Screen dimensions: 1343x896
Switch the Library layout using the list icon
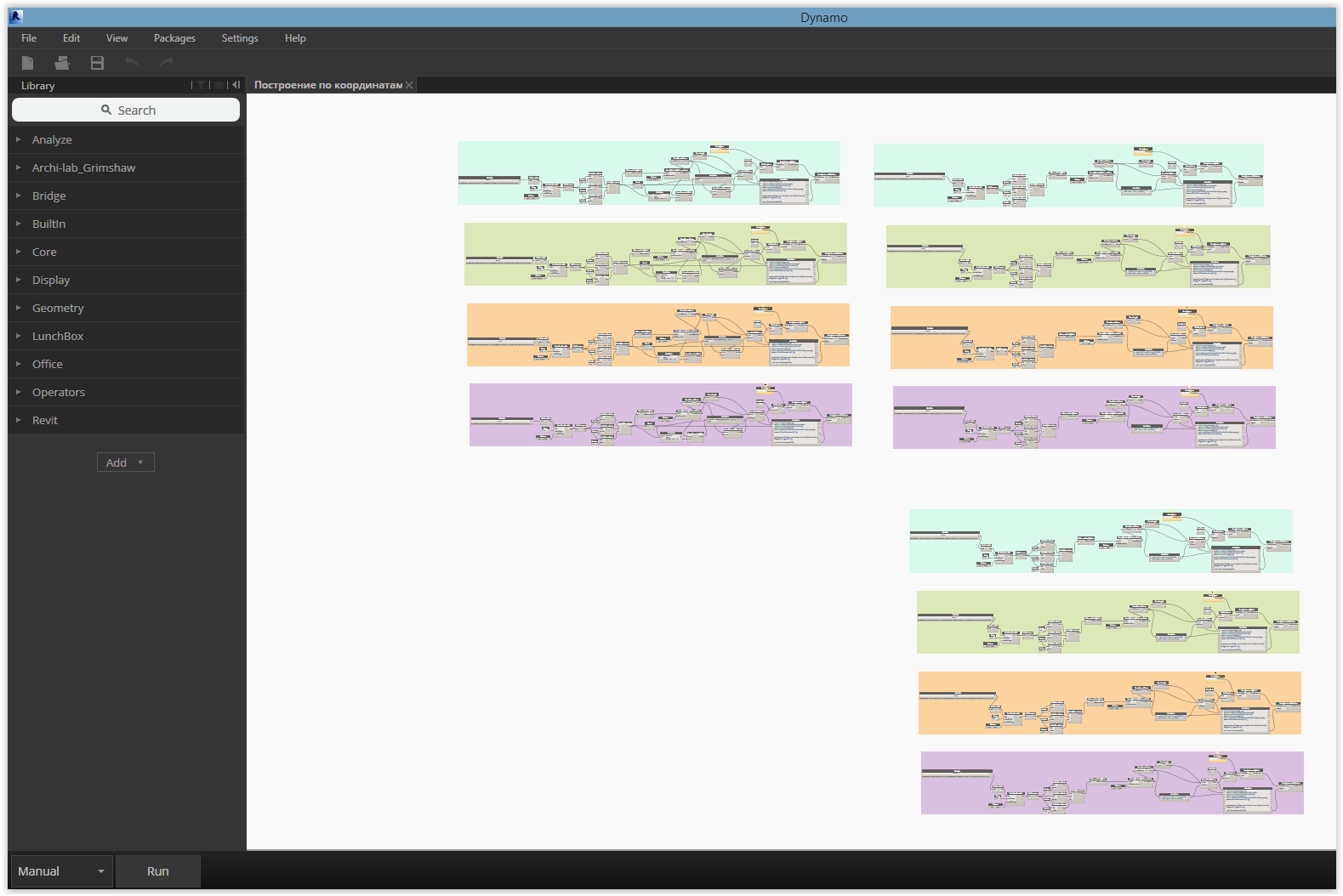(219, 85)
